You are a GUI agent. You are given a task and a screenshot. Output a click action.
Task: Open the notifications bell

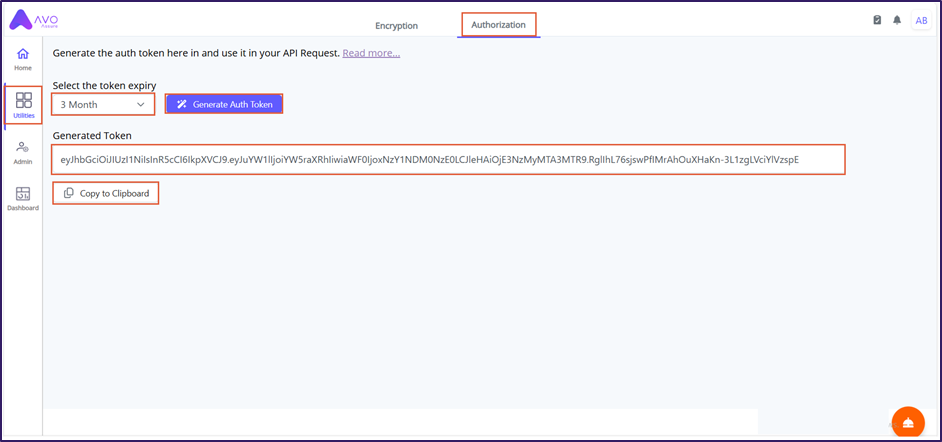[897, 20]
